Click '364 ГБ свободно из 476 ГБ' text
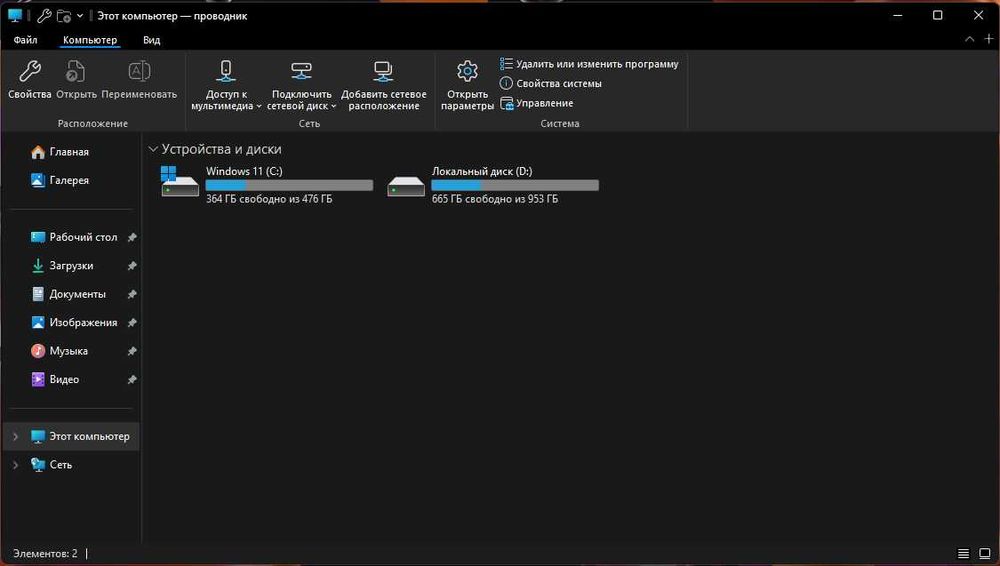1000x566 pixels. pos(269,199)
